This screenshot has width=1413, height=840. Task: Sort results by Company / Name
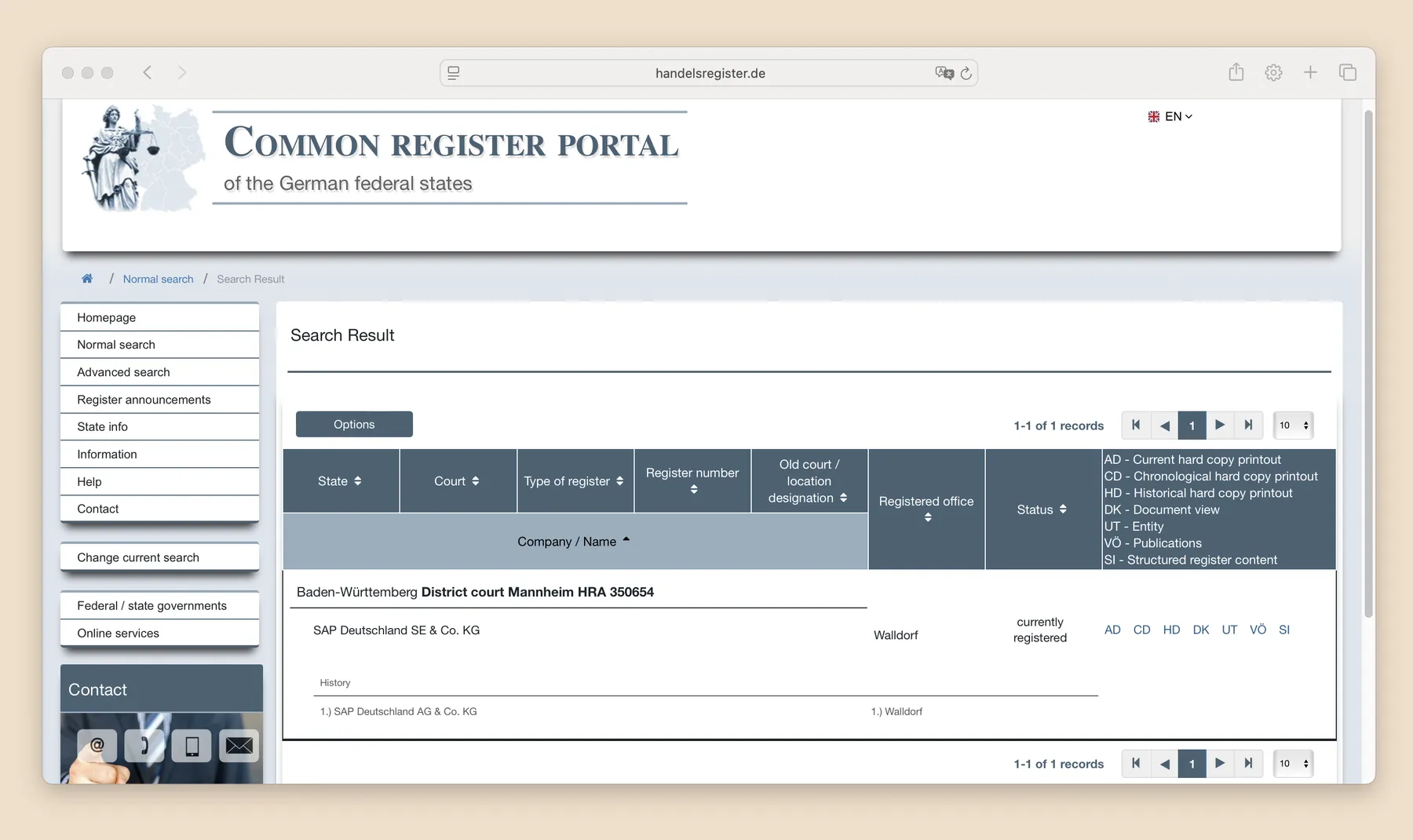[x=575, y=542]
